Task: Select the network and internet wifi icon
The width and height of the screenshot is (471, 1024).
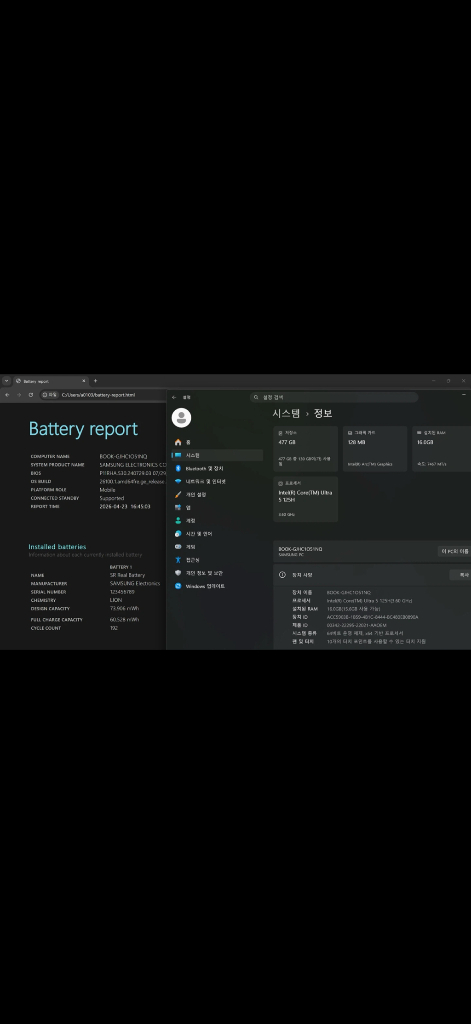Action: [178, 481]
